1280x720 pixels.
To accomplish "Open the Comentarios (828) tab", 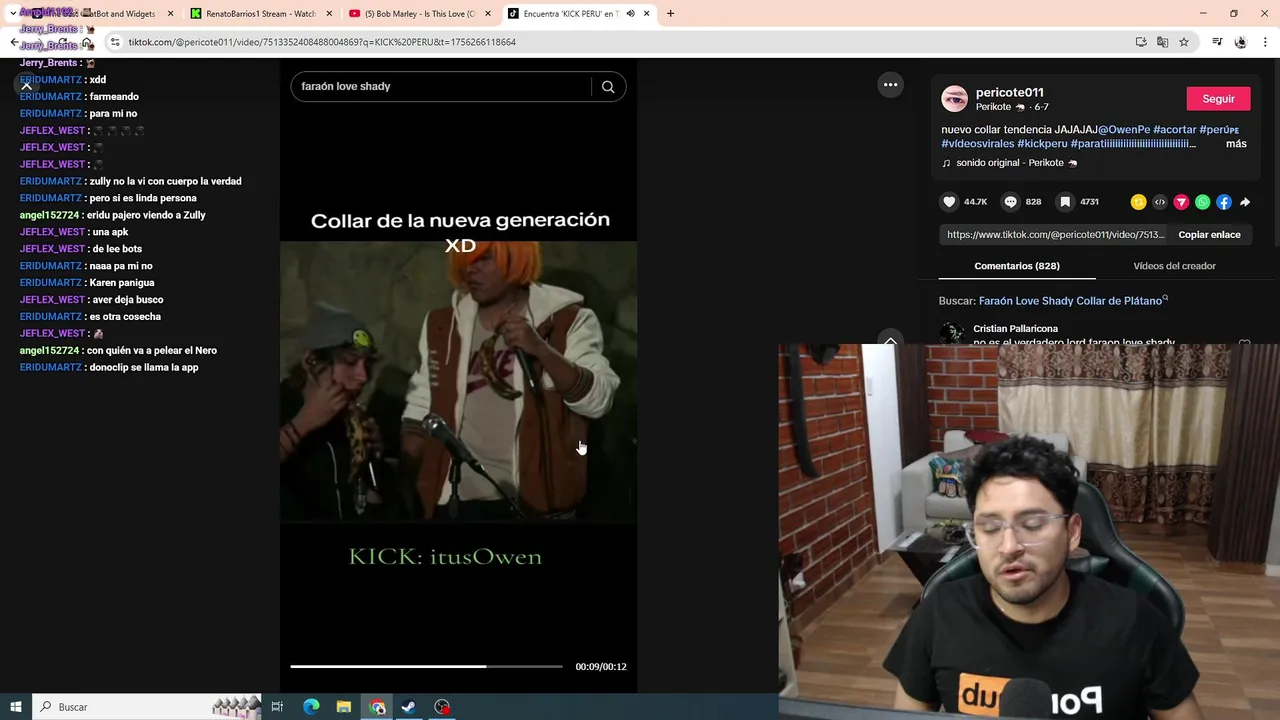I will coord(1017,266).
